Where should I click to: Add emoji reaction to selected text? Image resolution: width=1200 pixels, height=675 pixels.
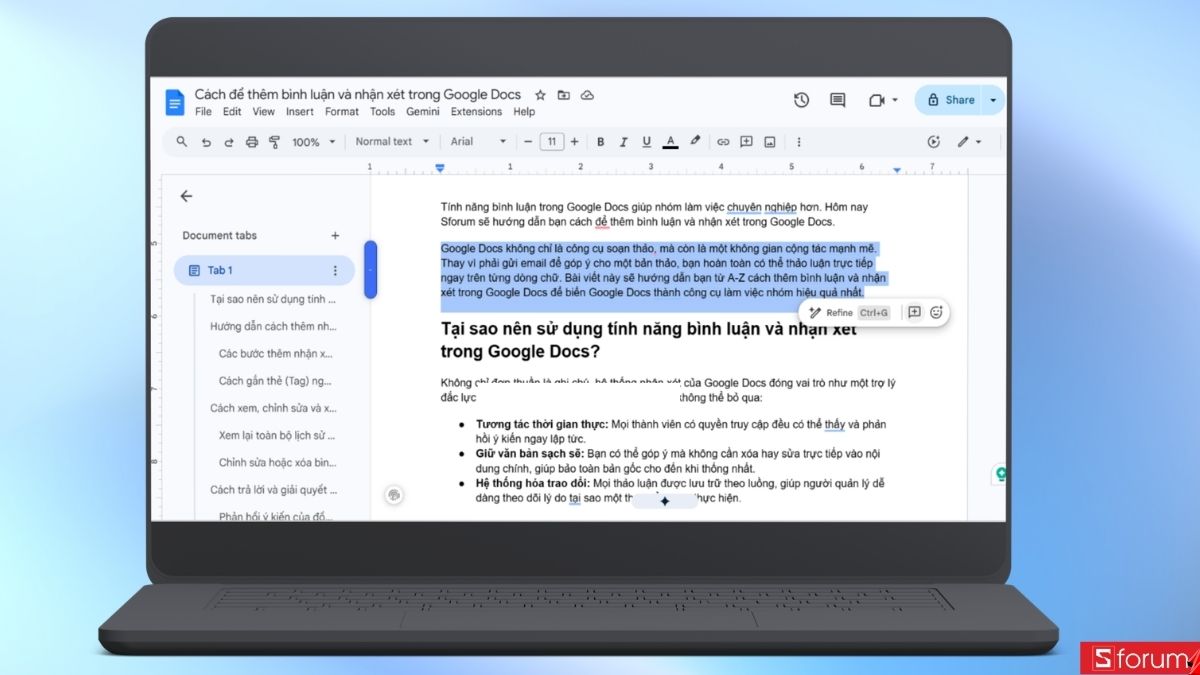click(936, 312)
